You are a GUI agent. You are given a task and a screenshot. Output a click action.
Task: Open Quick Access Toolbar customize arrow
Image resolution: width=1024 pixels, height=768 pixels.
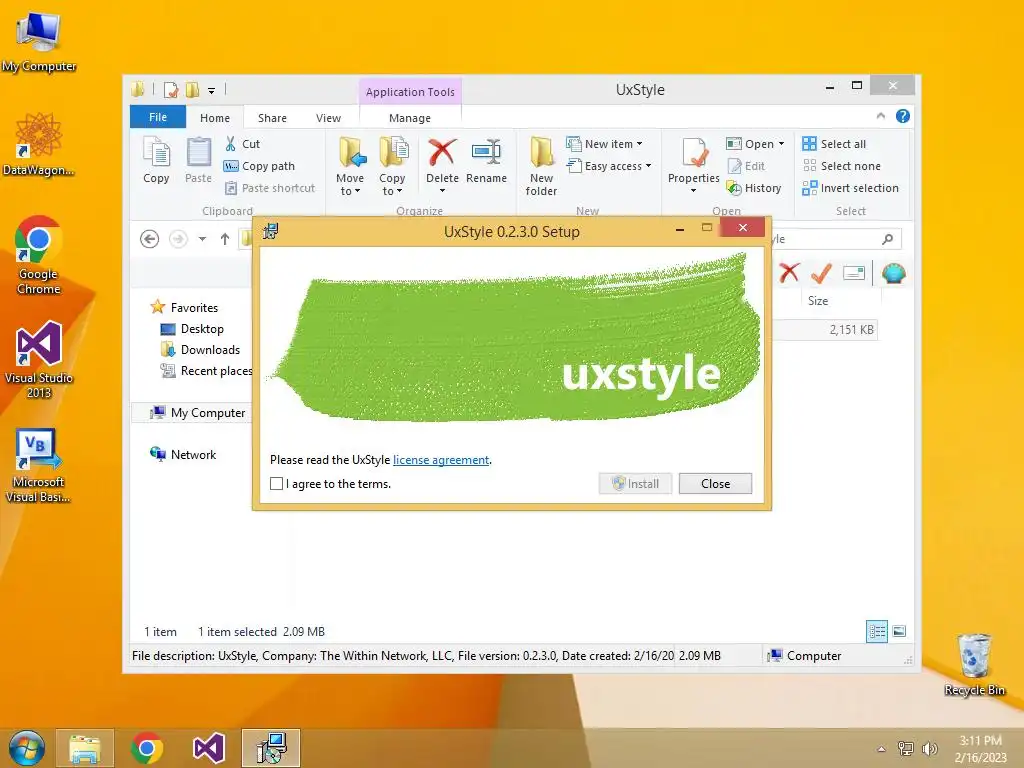(x=212, y=91)
